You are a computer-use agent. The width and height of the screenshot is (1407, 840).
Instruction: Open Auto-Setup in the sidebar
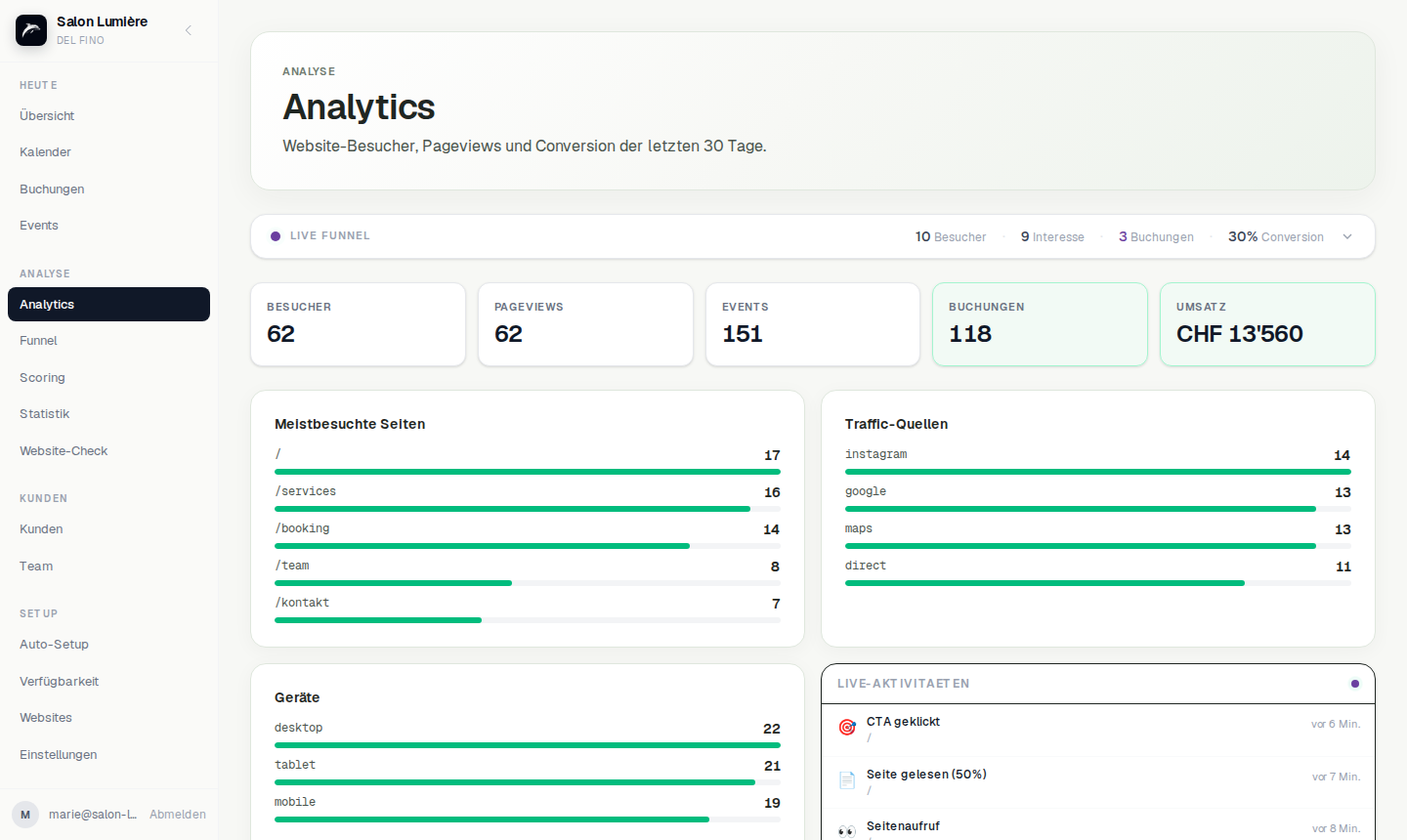click(108, 645)
